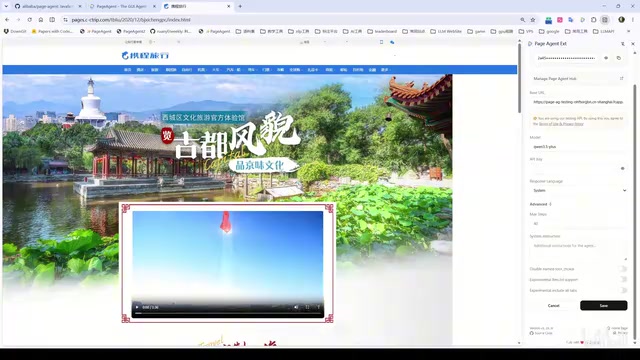Image resolution: width=640 pixels, height=360 pixels.
Task: Click the side panel vertical scrollbar
Action: [x=634, y=212]
